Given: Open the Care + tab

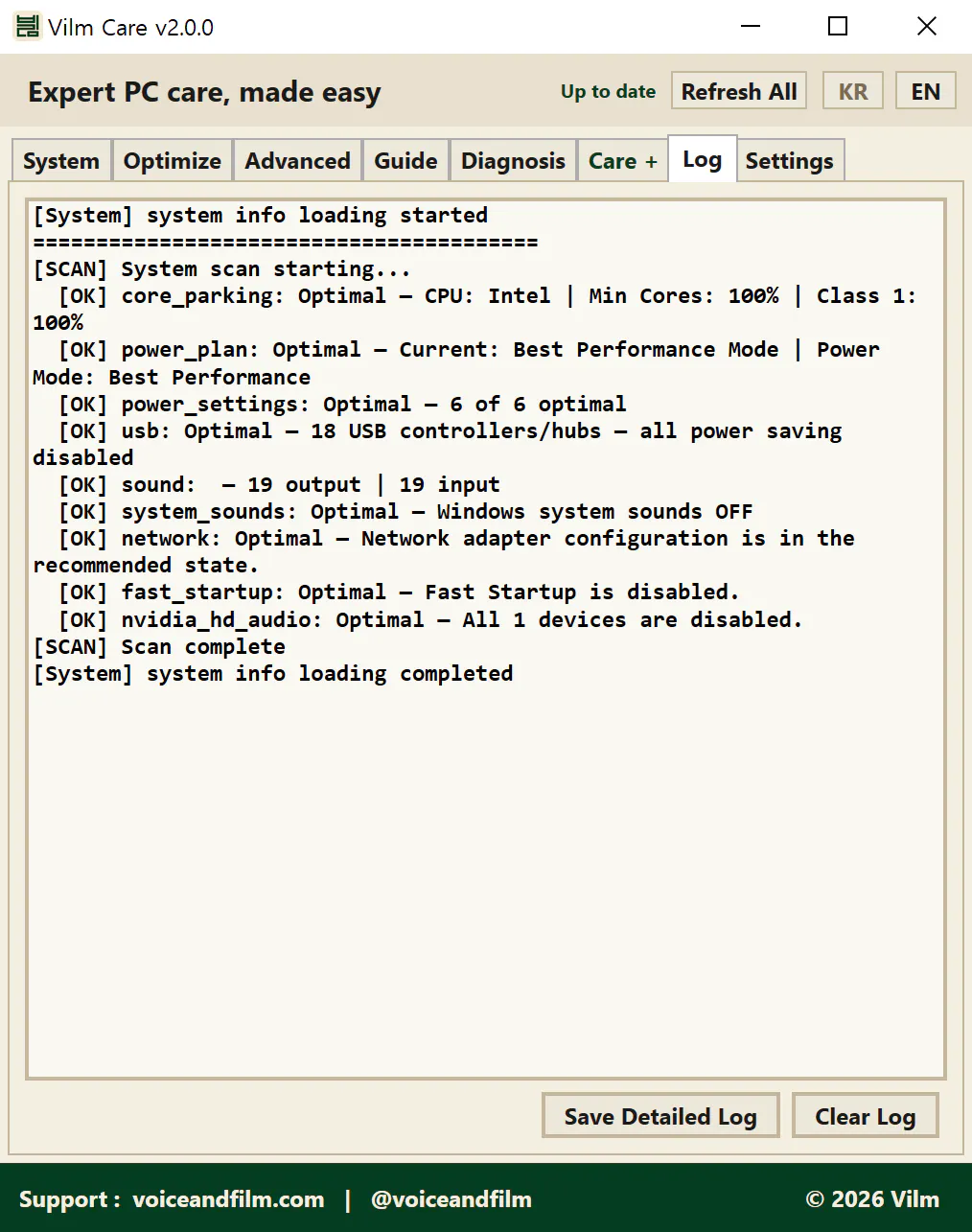Looking at the screenshot, I should pyautogui.click(x=623, y=160).
